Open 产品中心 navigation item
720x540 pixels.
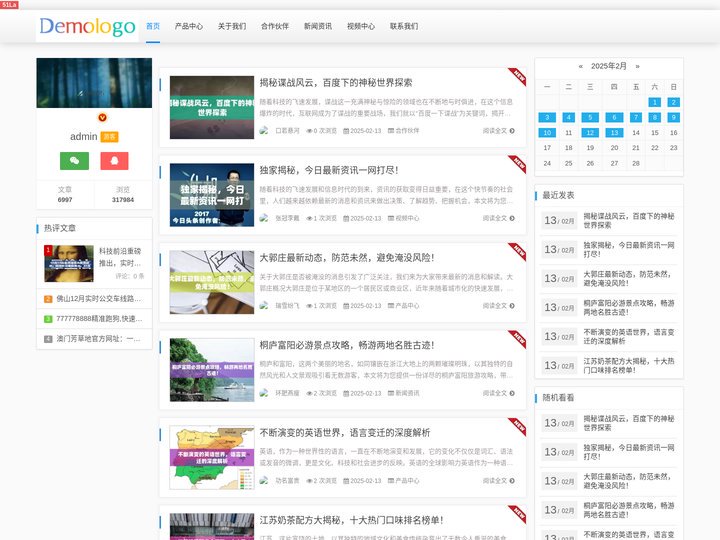tap(189, 26)
